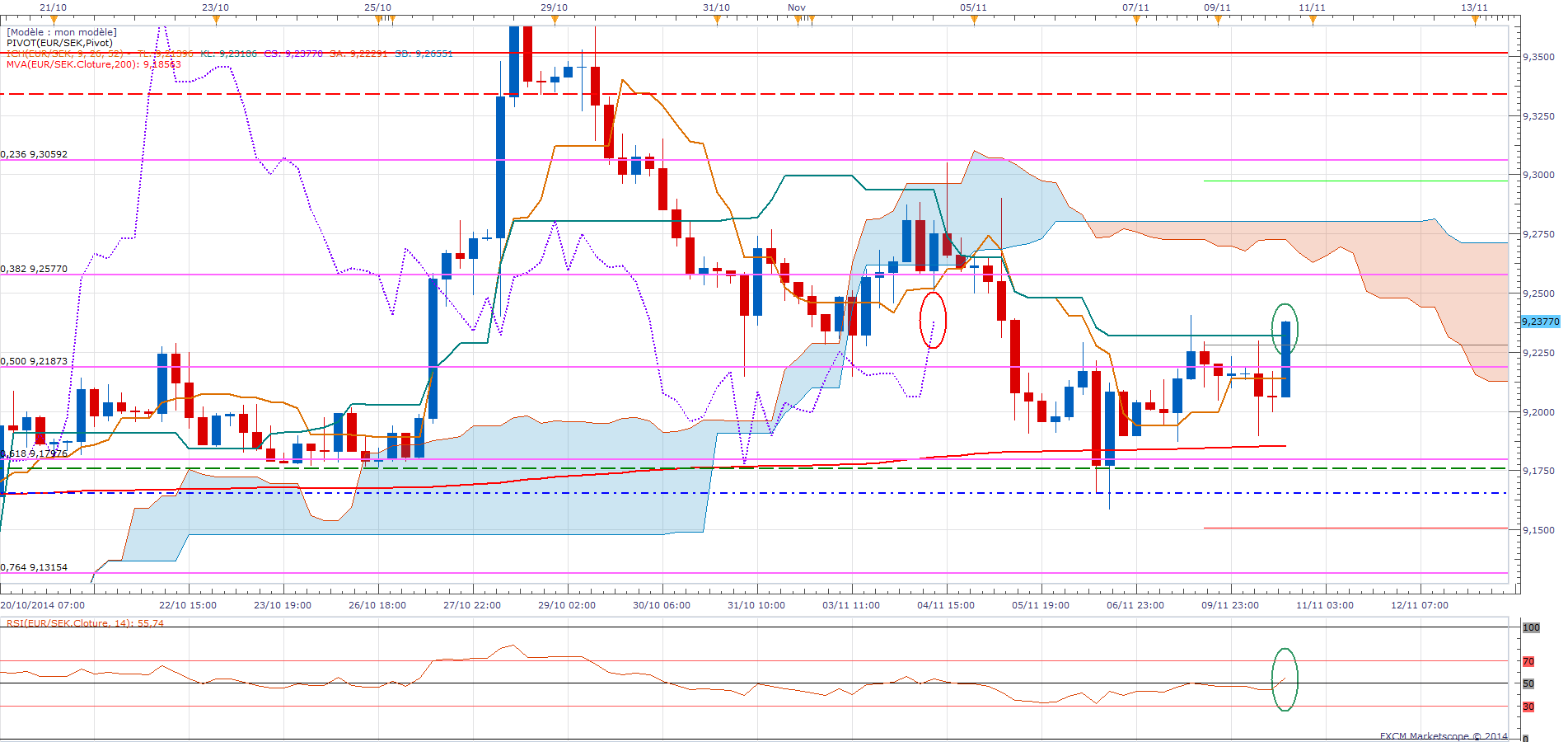The width and height of the screenshot is (1568, 742).
Task: Click the orange marker under 21/10
Action: click(54, 20)
